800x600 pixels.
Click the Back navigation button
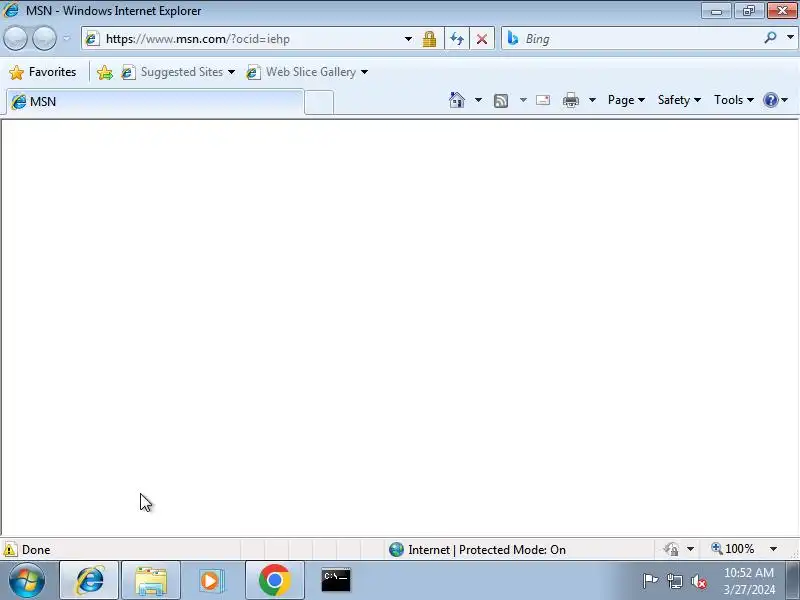pyautogui.click(x=16, y=38)
